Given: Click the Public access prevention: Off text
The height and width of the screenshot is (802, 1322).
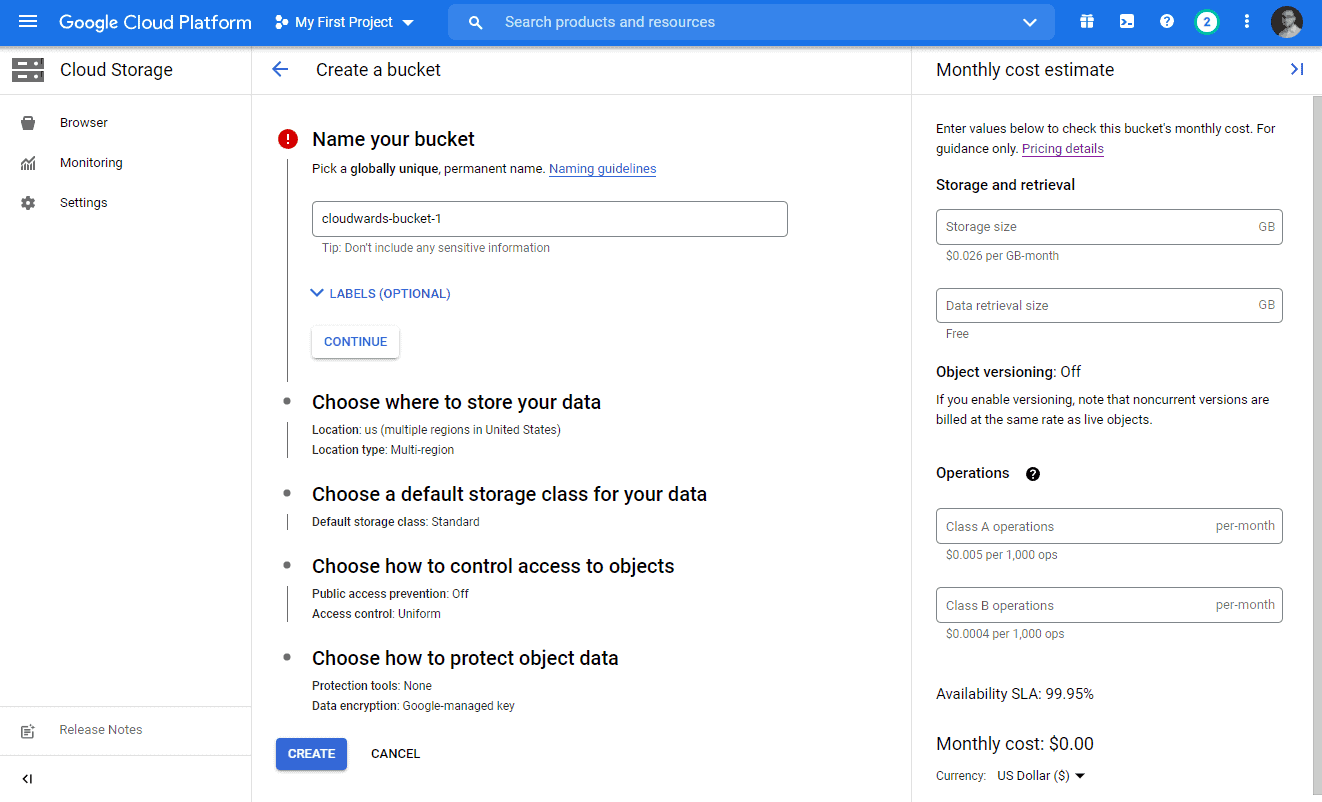Looking at the screenshot, I should coord(390,594).
